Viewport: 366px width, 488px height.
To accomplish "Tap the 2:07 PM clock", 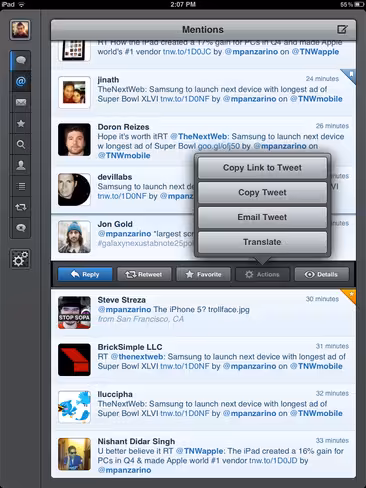I will click(183, 4).
